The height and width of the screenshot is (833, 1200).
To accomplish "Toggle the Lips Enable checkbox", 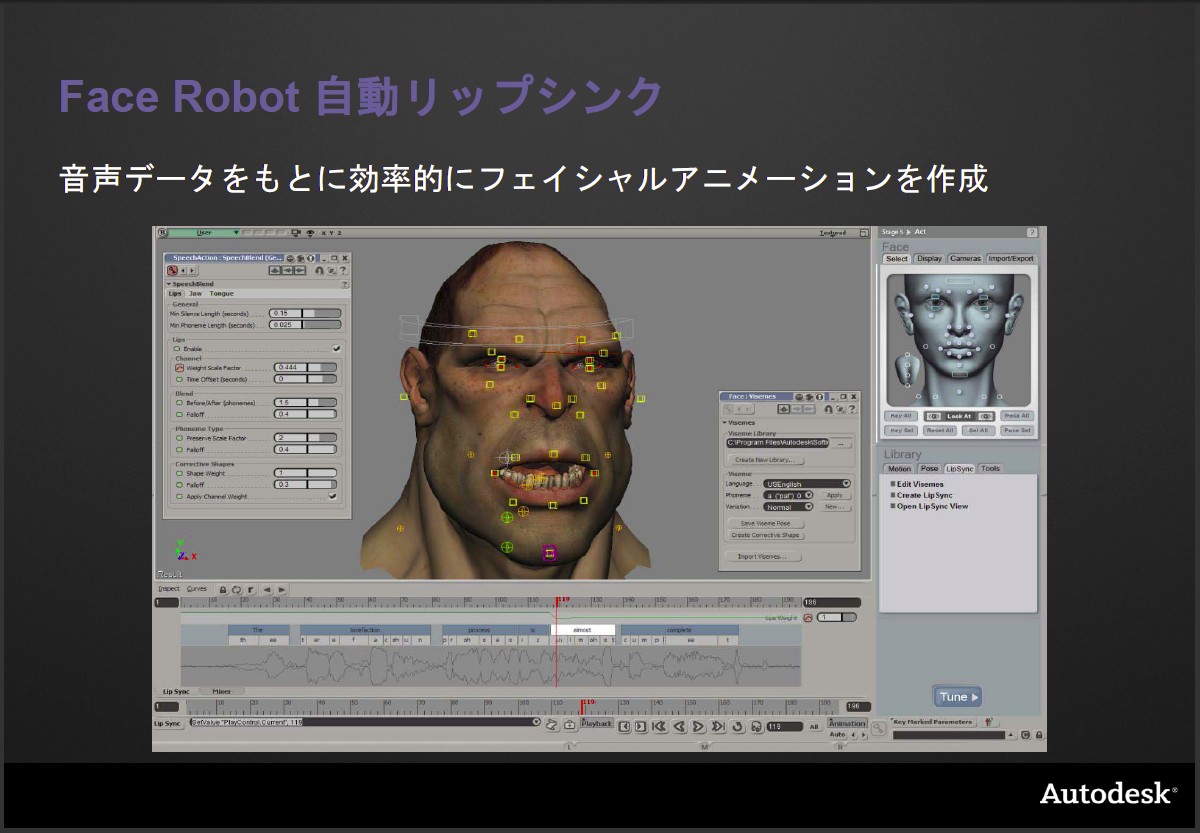I will (336, 349).
